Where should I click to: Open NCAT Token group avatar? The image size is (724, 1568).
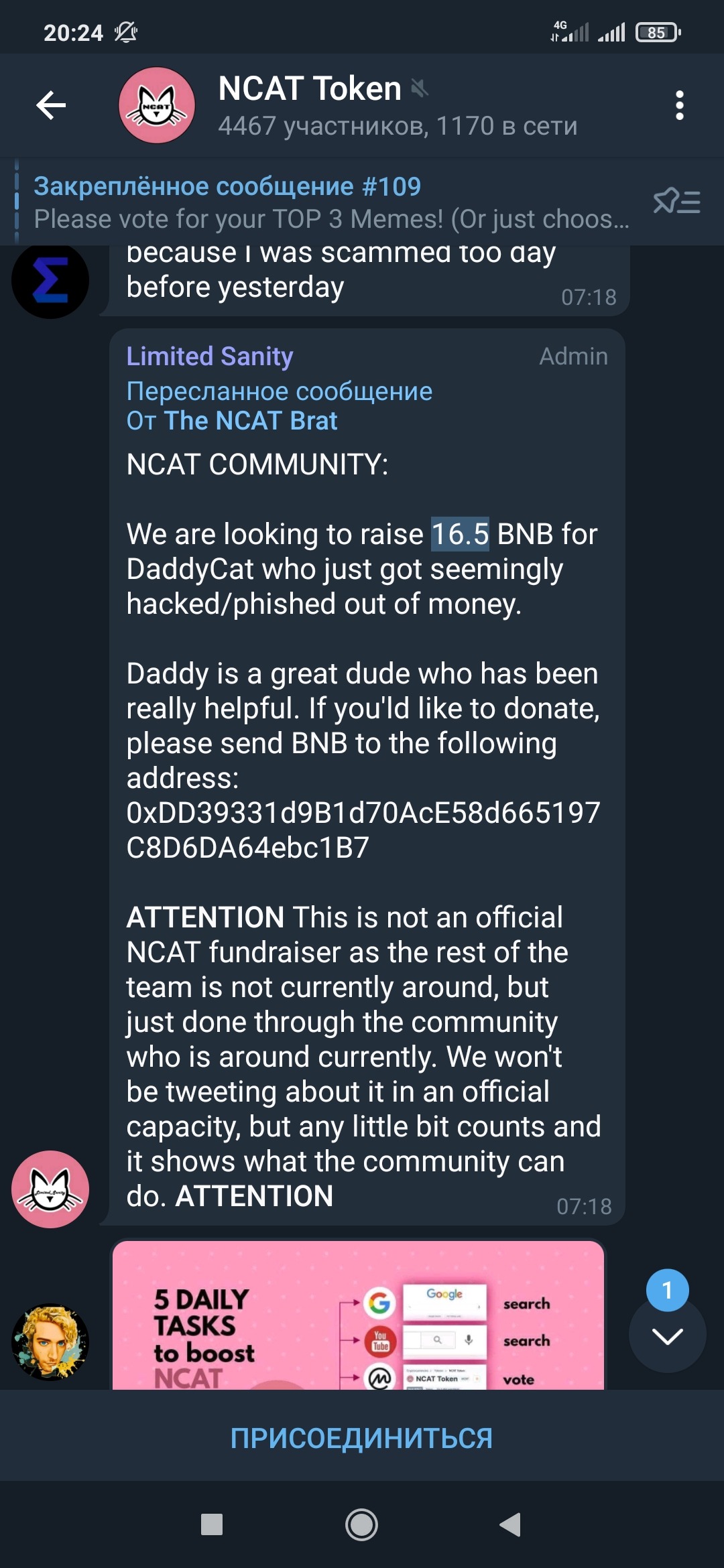click(x=157, y=105)
